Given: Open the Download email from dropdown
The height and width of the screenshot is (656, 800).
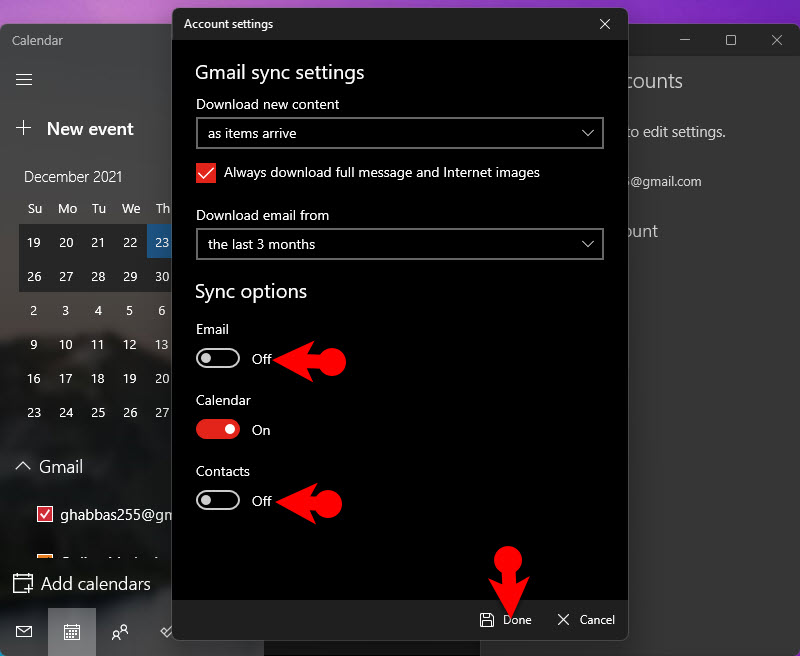Looking at the screenshot, I should tap(400, 244).
